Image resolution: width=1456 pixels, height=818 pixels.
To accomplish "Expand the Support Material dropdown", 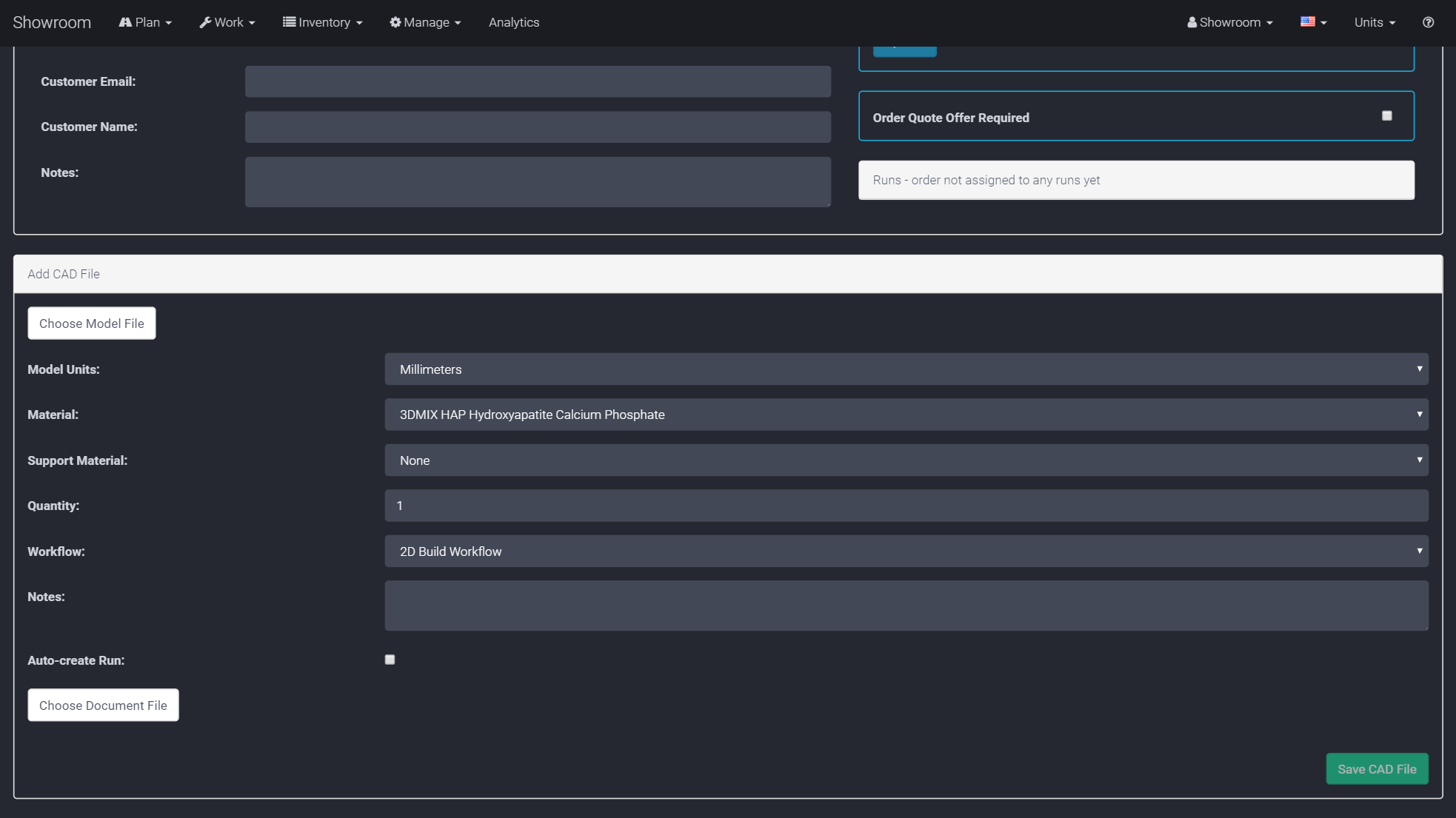I will pyautogui.click(x=906, y=460).
